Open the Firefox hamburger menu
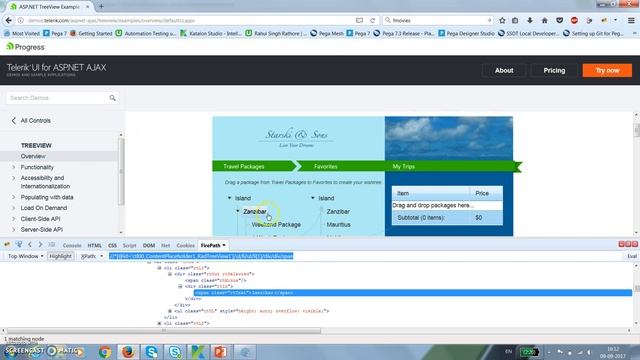The width and height of the screenshot is (640, 360). coord(631,20)
